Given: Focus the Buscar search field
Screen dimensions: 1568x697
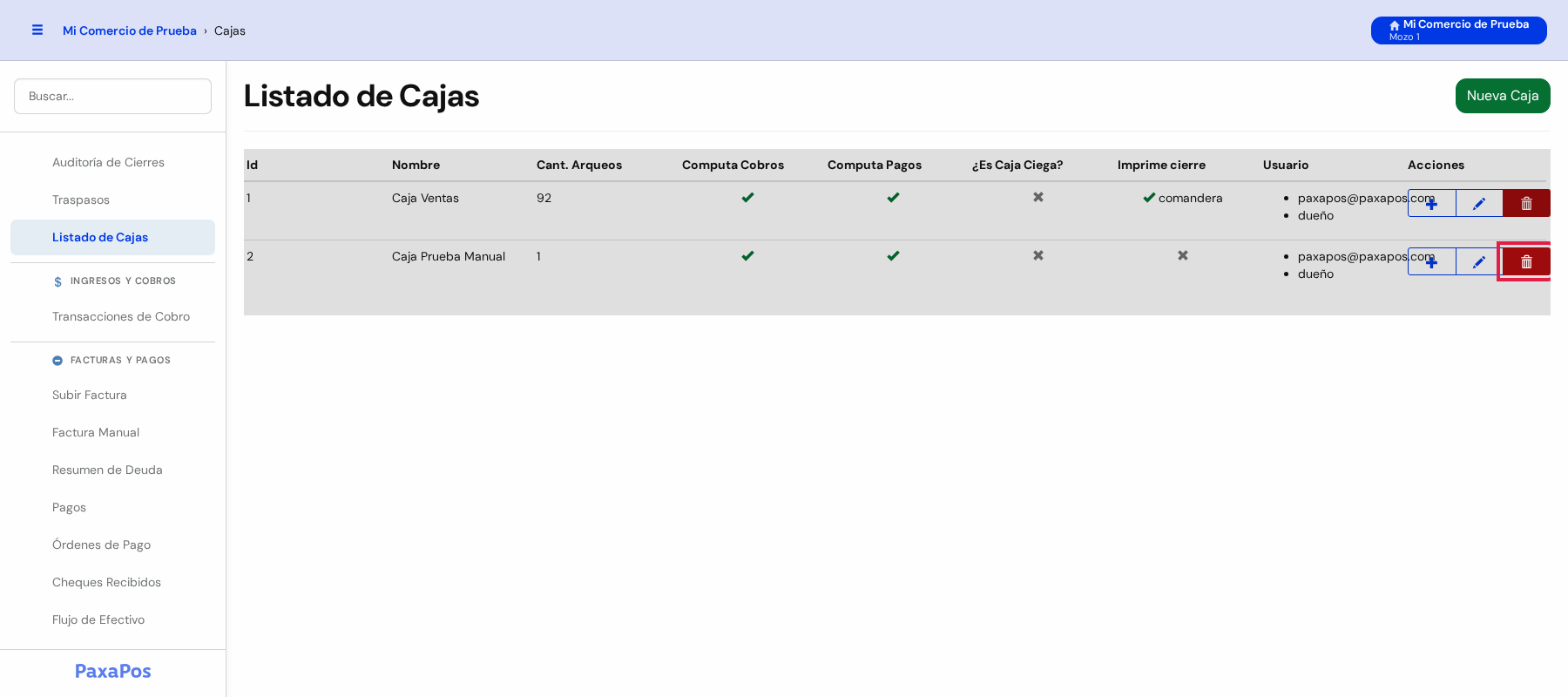Looking at the screenshot, I should point(112,96).
